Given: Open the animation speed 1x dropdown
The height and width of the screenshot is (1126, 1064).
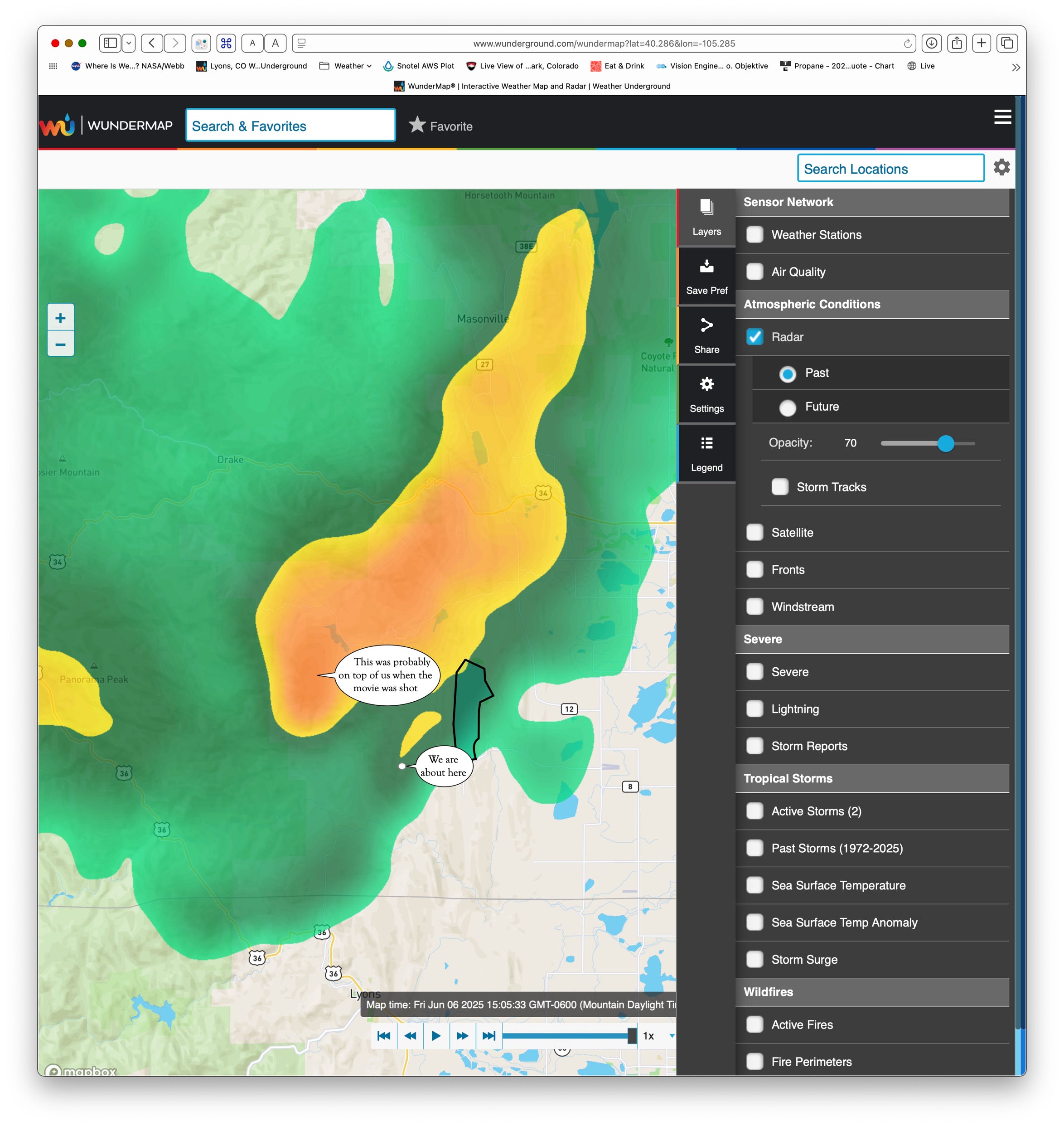Looking at the screenshot, I should click(x=658, y=1036).
